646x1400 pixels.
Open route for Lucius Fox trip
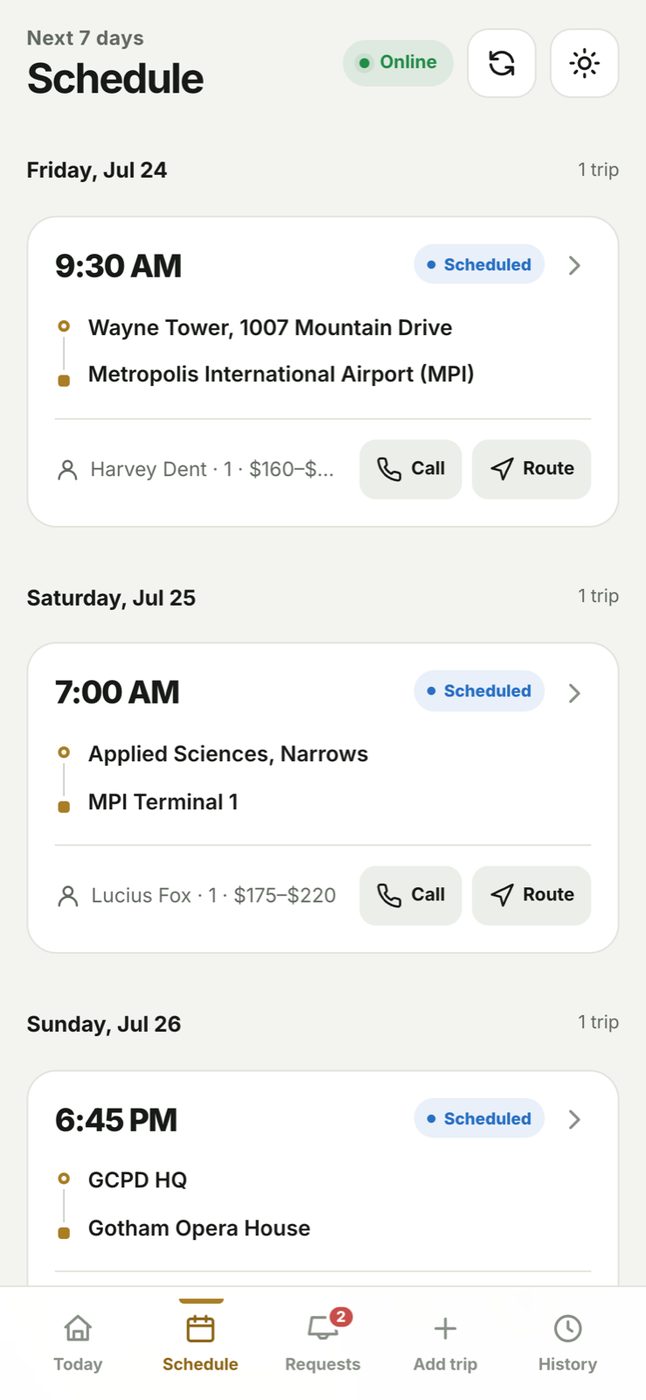(531, 895)
